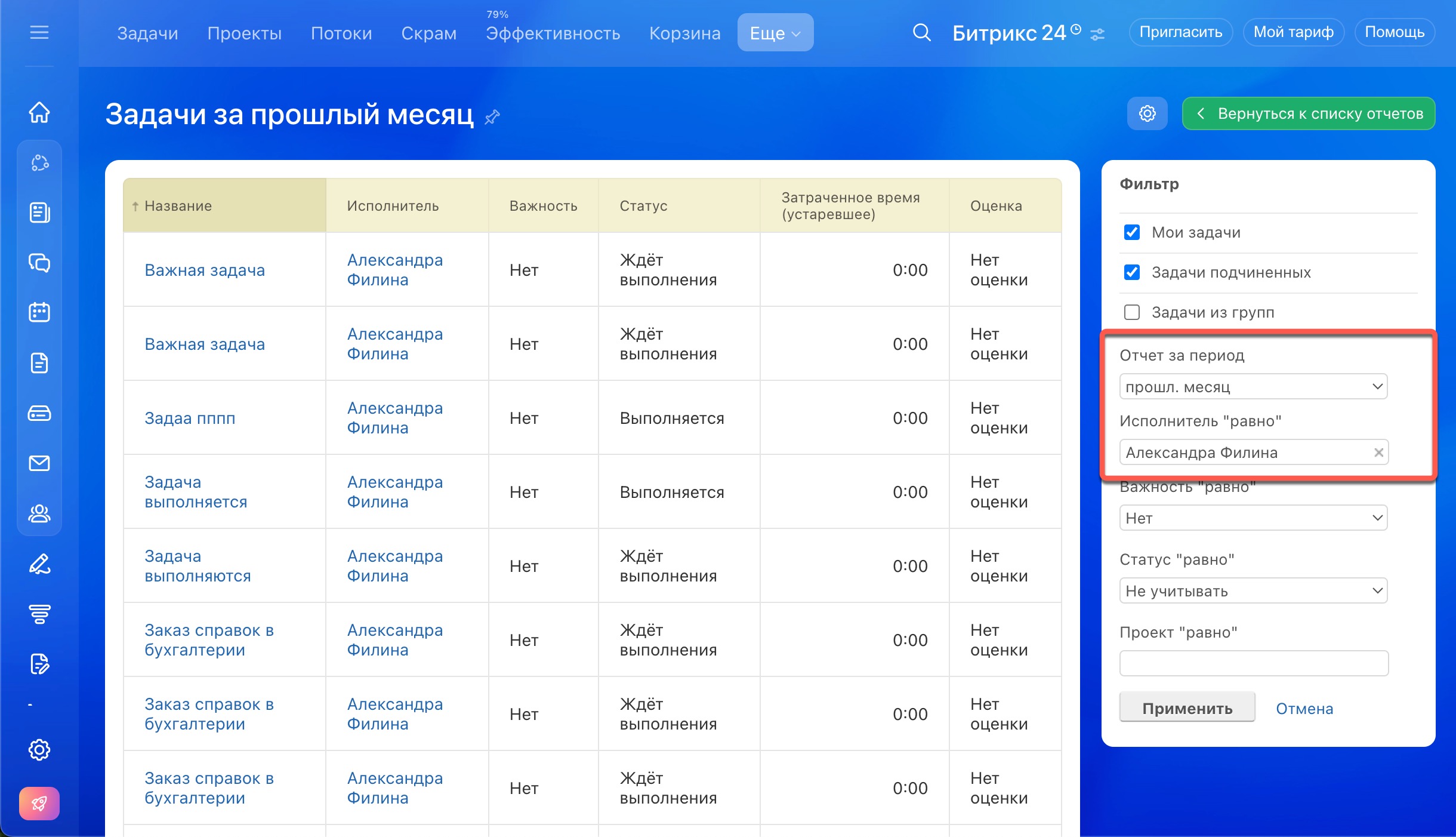Switch to the Эффективность tab

click(553, 33)
